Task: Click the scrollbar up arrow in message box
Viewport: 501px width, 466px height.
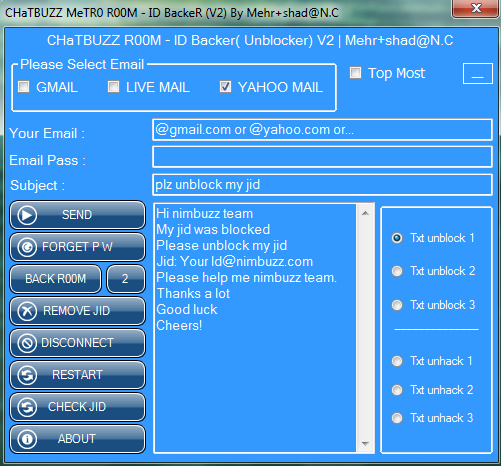Action: point(365,213)
